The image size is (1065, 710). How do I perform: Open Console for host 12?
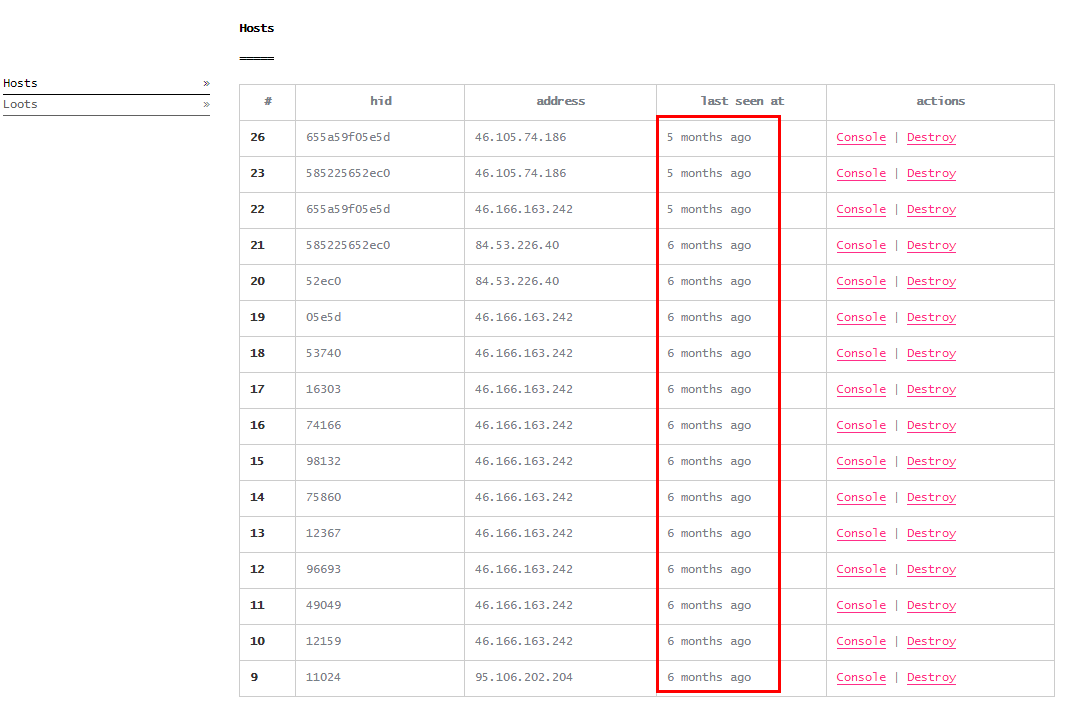[x=861, y=569]
